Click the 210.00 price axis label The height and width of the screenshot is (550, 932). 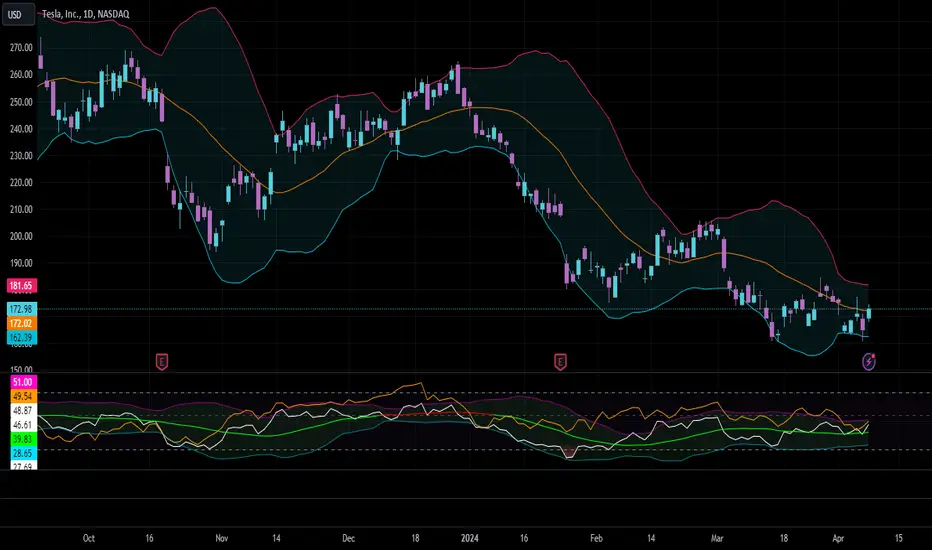[x=21, y=209]
